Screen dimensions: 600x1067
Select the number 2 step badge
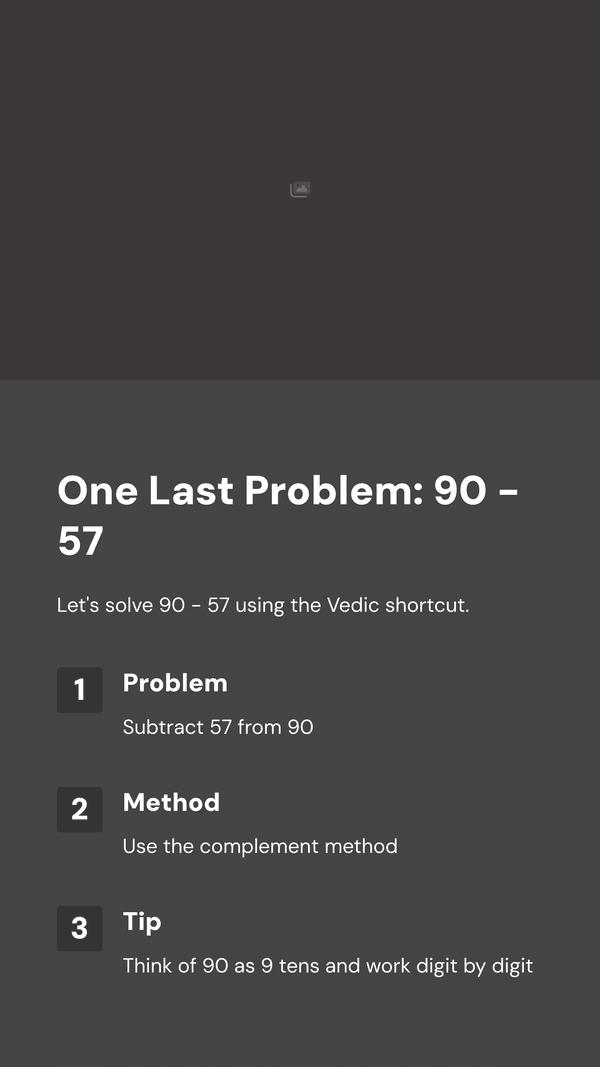pyautogui.click(x=80, y=809)
